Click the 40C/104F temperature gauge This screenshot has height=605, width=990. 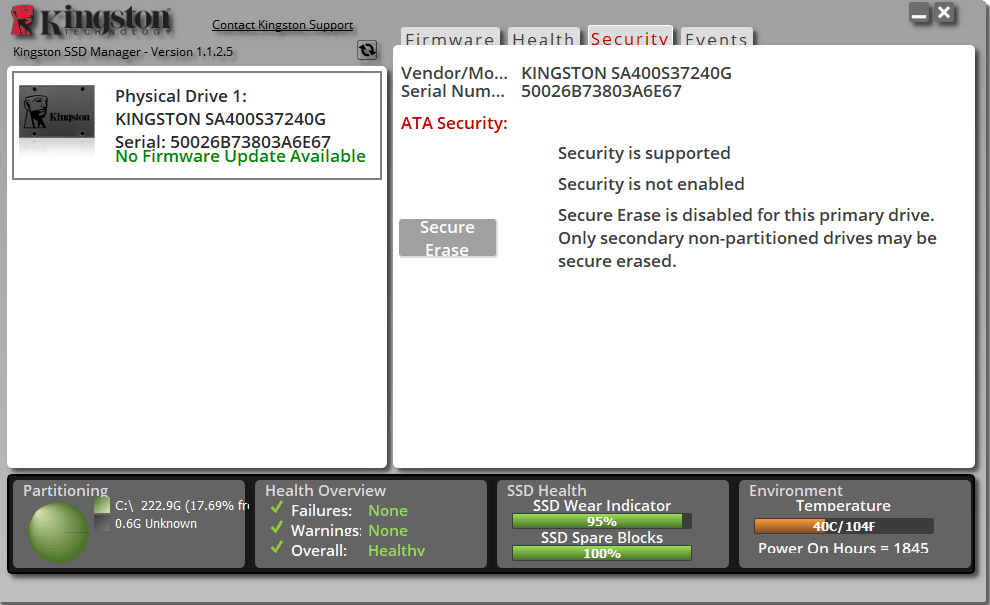point(845,525)
